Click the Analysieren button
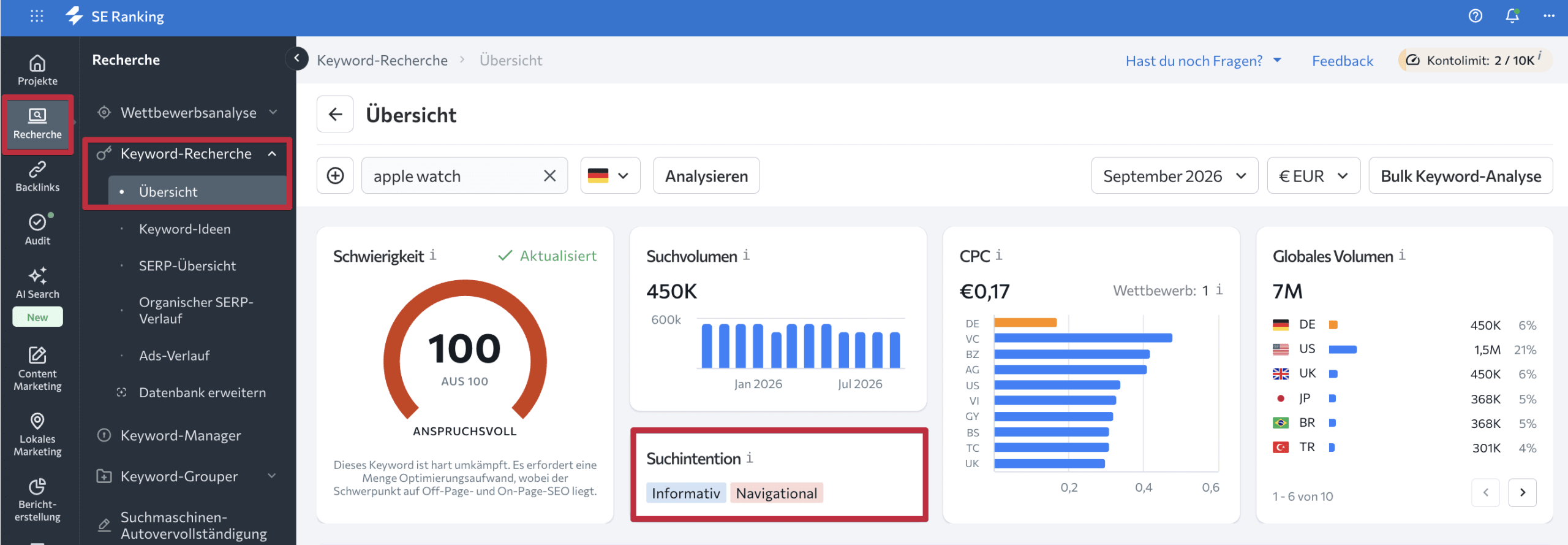 point(706,176)
